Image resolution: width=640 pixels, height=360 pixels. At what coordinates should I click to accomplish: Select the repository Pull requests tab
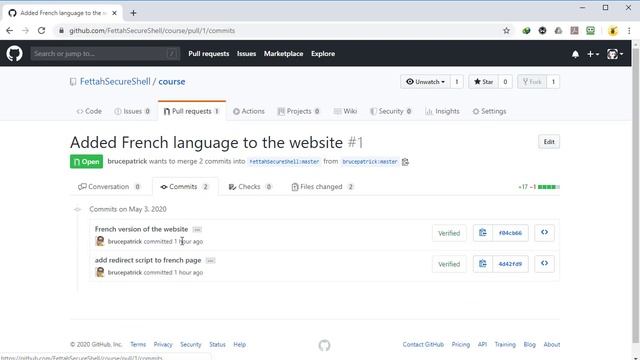[191, 111]
